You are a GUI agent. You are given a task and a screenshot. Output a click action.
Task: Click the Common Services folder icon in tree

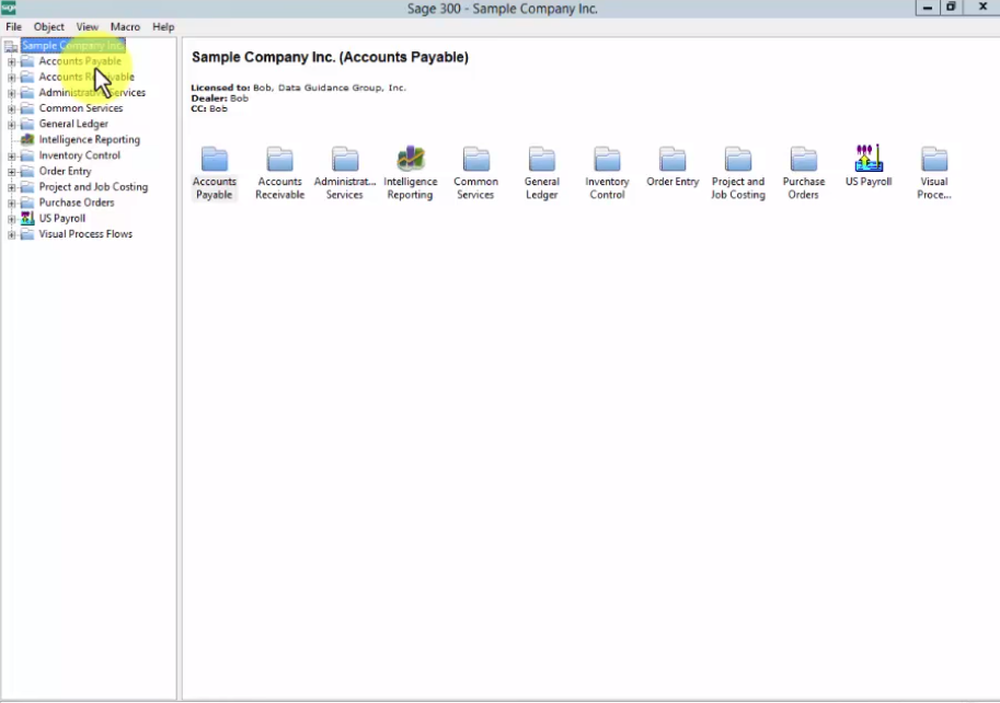pos(27,108)
